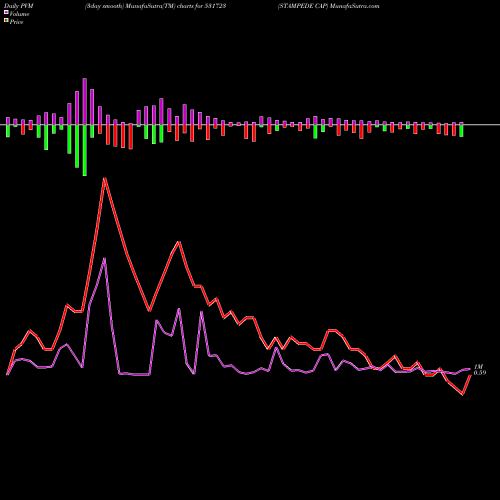Click the green-red Price legend swatch

pyautogui.click(x=6, y=20)
